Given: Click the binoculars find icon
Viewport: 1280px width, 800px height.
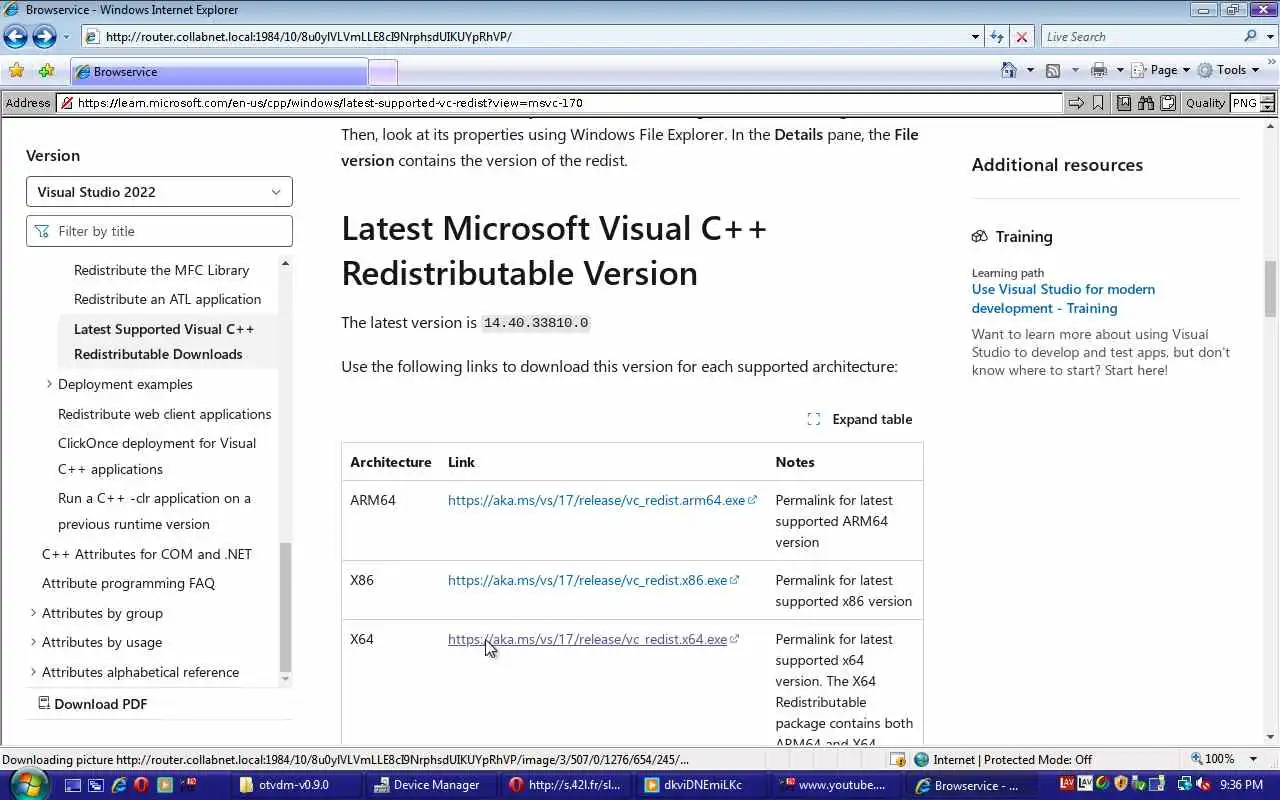Looking at the screenshot, I should point(1146,103).
